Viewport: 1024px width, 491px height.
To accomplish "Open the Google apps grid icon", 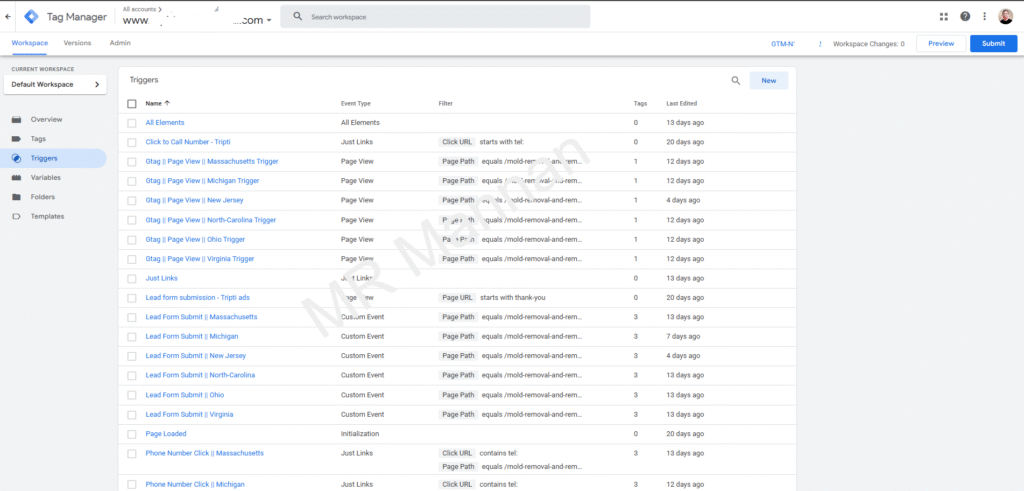I will tap(944, 16).
